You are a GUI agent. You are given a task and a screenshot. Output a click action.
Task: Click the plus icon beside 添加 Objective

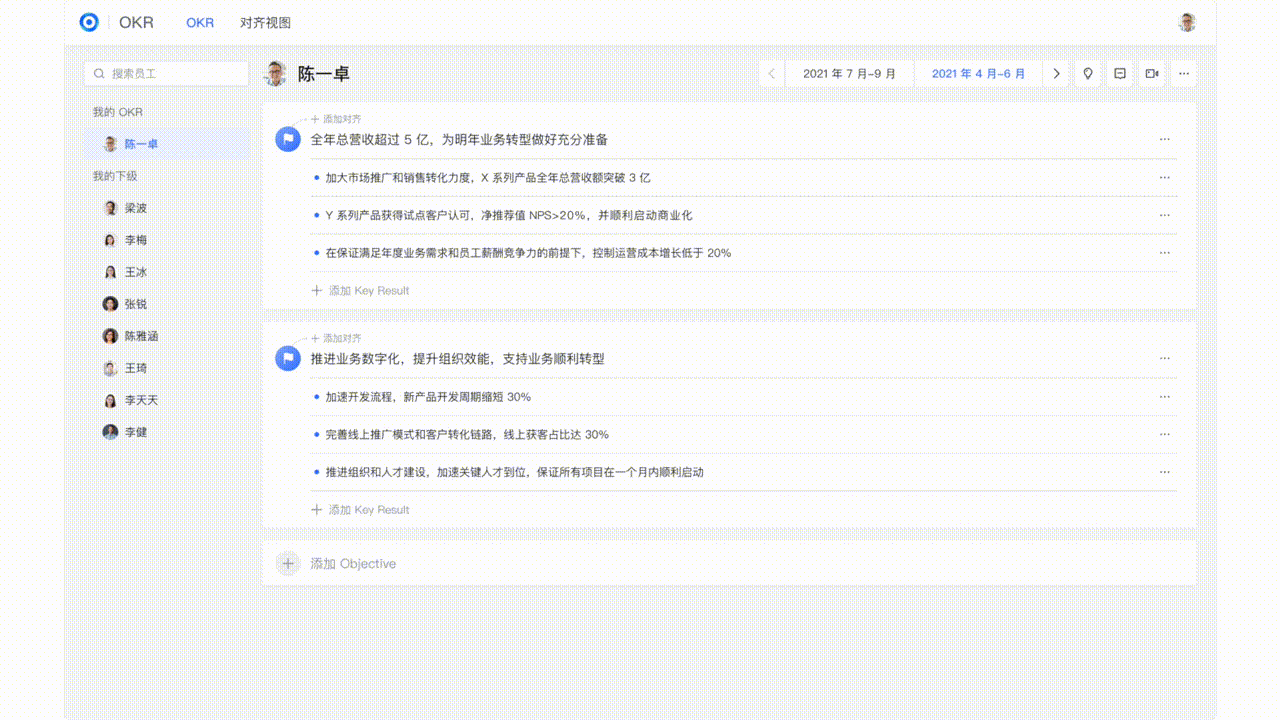pyautogui.click(x=288, y=564)
